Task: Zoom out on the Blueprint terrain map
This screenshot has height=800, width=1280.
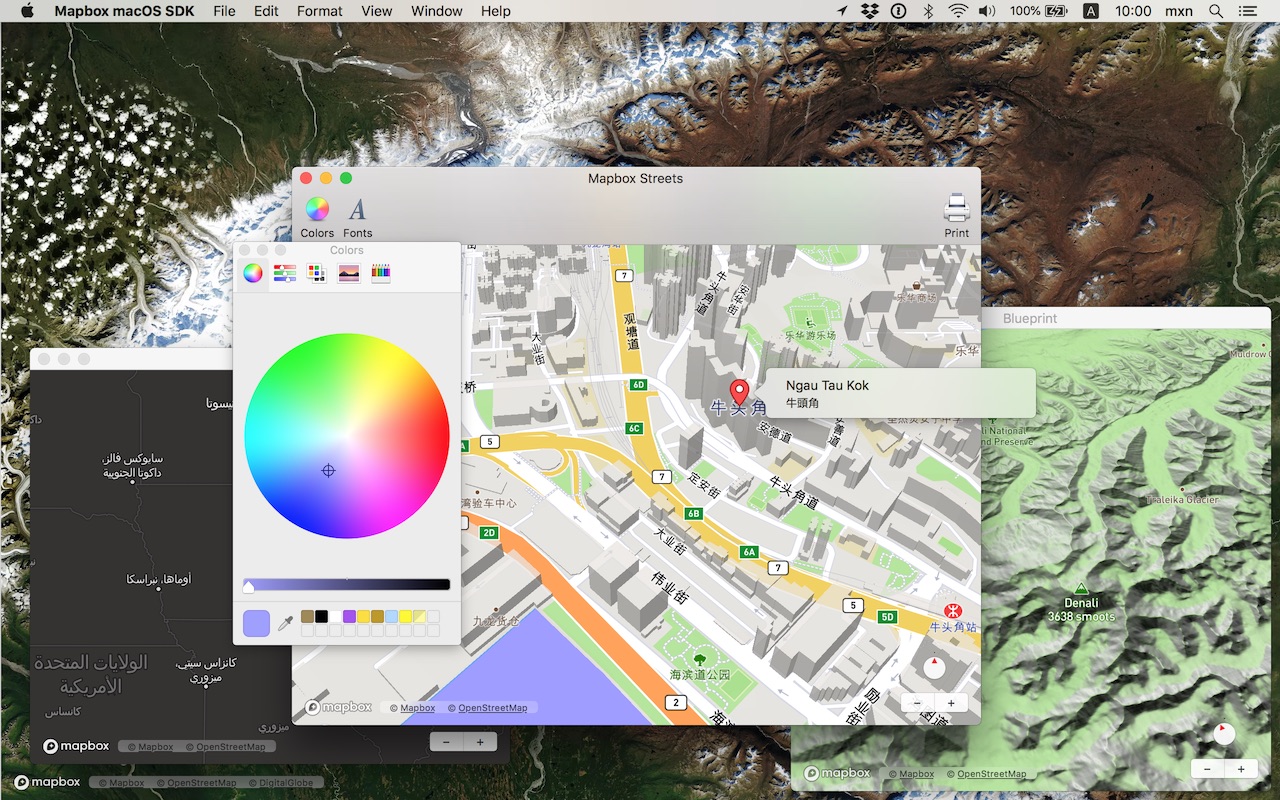Action: pos(1207,769)
